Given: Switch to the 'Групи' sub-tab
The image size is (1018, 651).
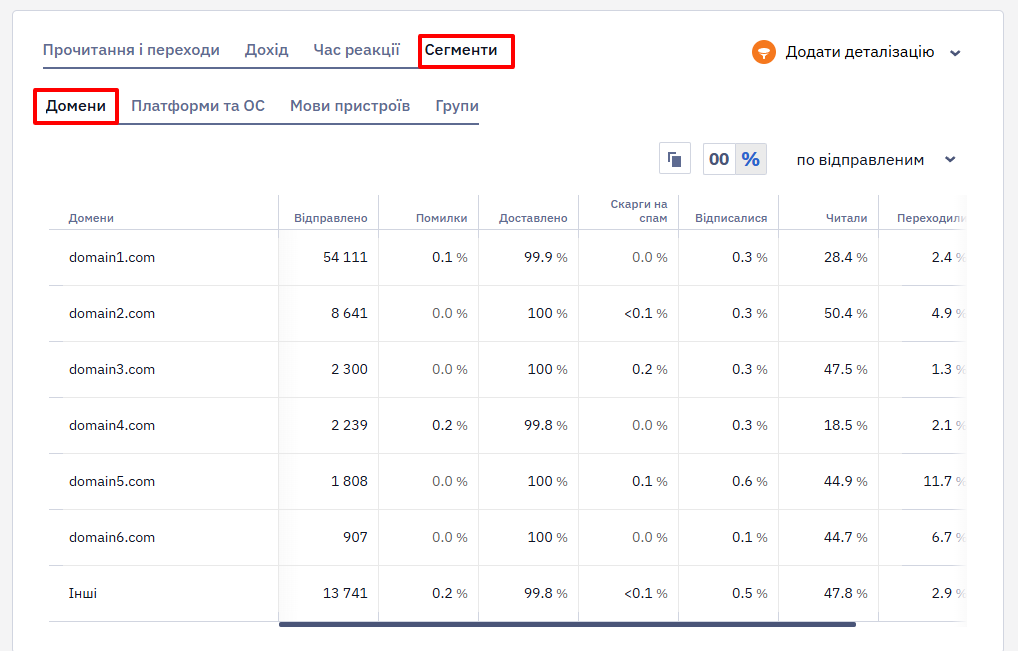Looking at the screenshot, I should [457, 106].
